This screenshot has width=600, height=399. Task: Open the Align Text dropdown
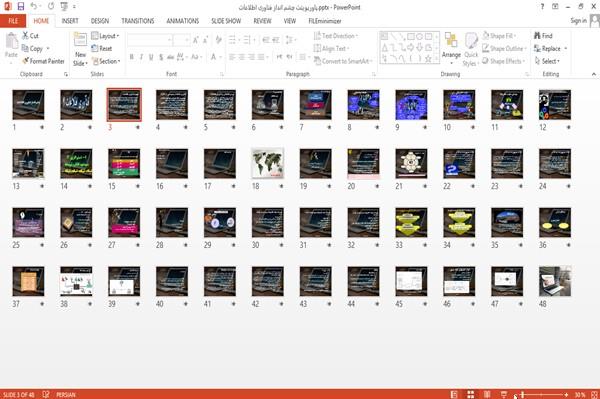pos(331,48)
